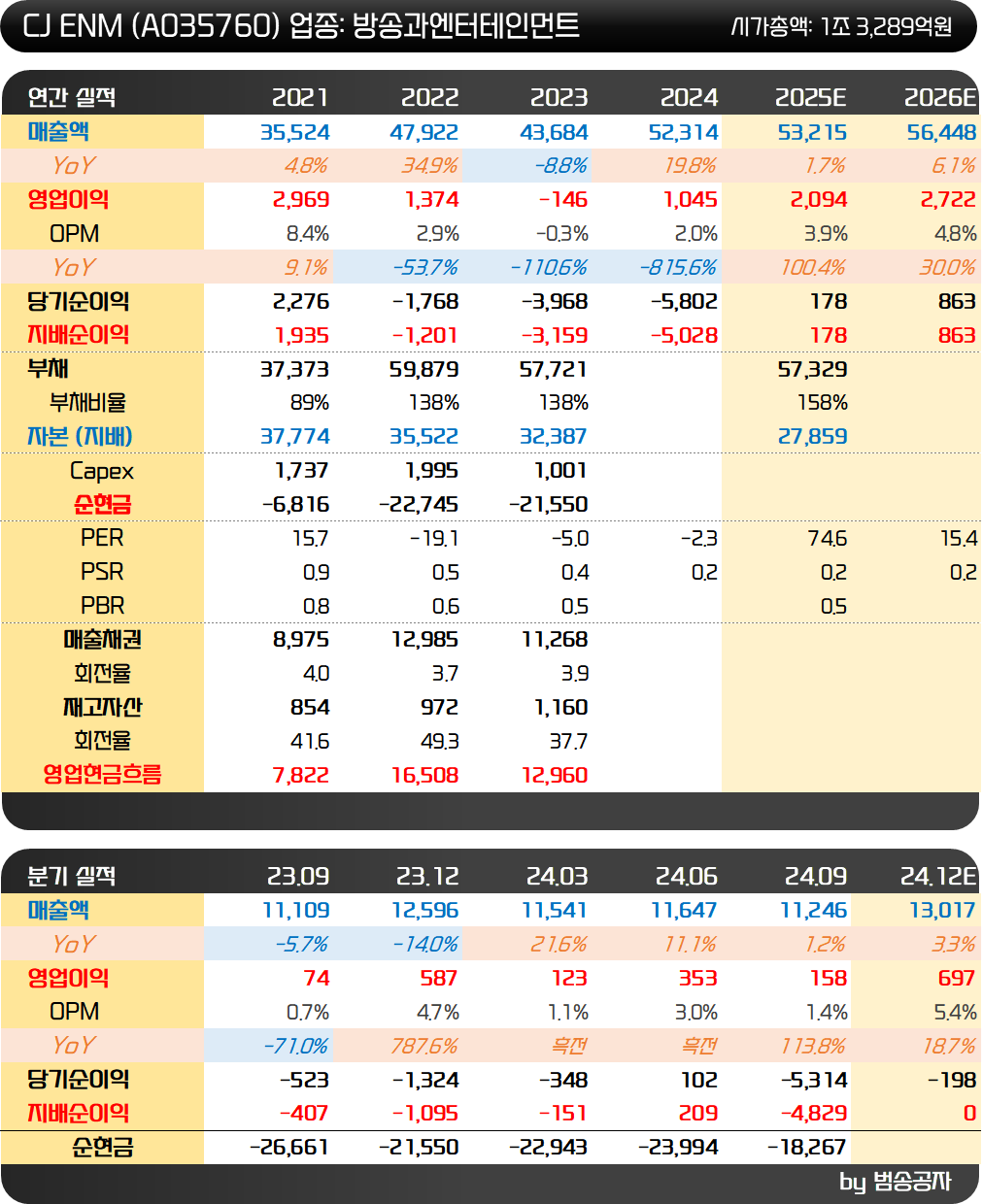Viewport: 982px width, 1204px height.
Task: Click the 2025E debt ratio 158%
Action: pyautogui.click(x=823, y=403)
